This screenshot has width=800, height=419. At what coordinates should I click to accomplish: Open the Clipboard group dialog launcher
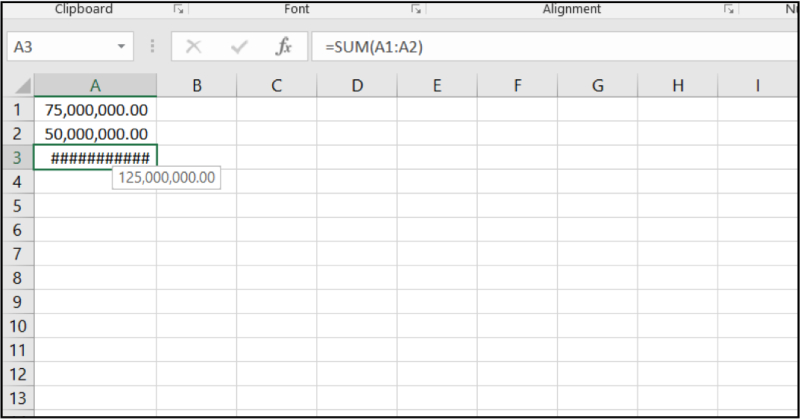coord(179,9)
